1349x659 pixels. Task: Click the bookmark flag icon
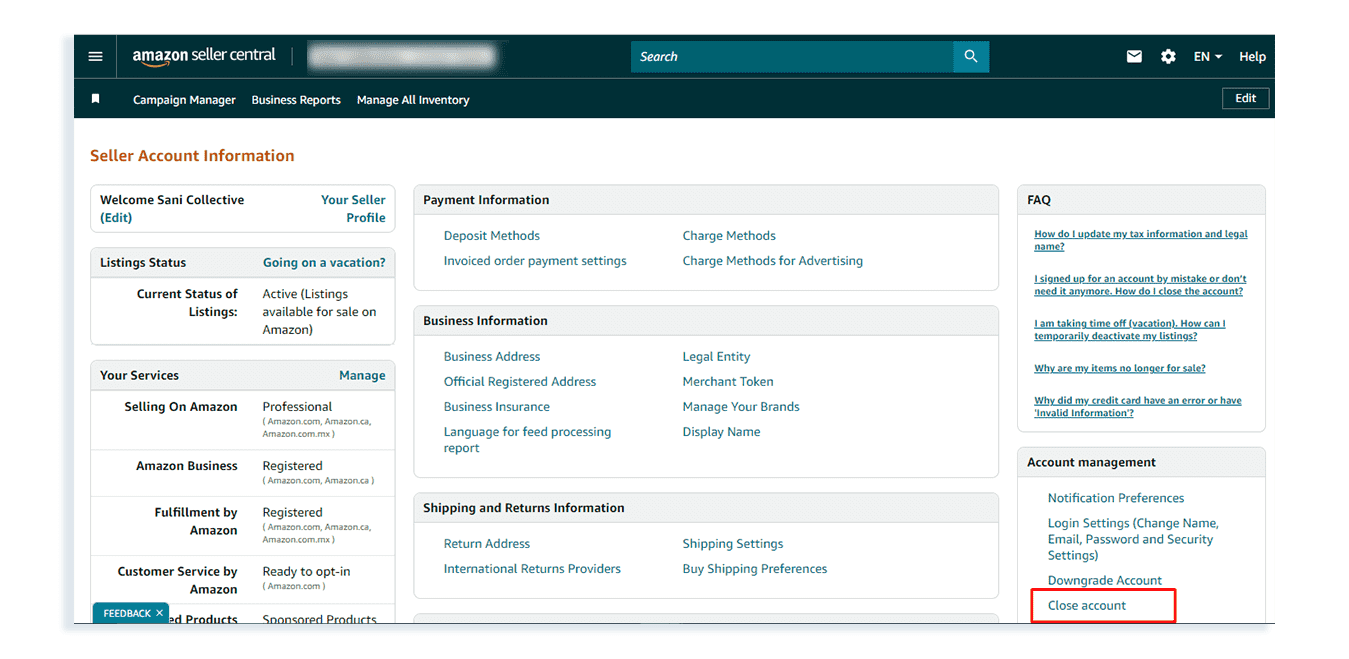pos(96,99)
